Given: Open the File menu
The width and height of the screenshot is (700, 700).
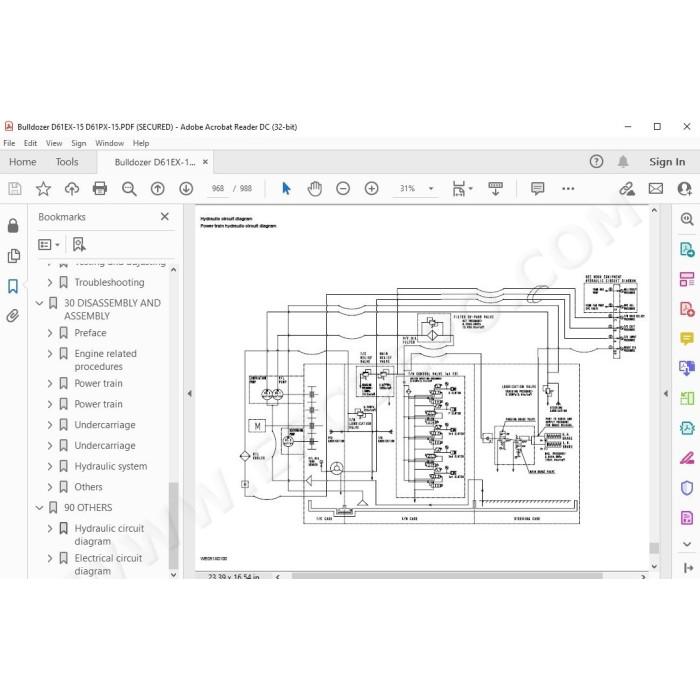Looking at the screenshot, I should click(x=9, y=143).
